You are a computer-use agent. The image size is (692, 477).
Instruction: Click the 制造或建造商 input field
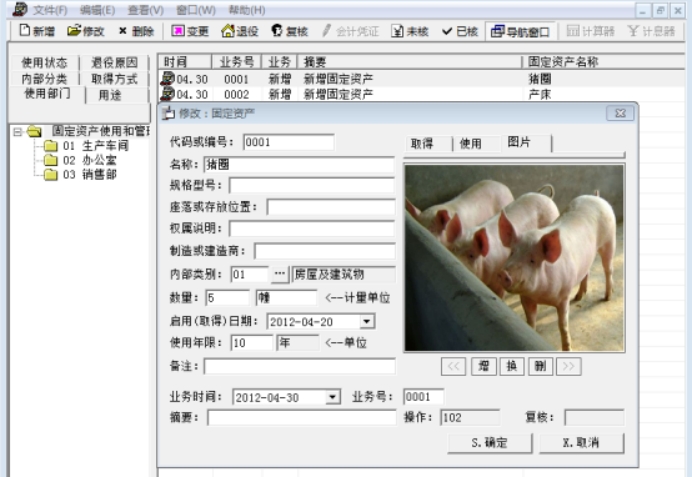[324, 251]
